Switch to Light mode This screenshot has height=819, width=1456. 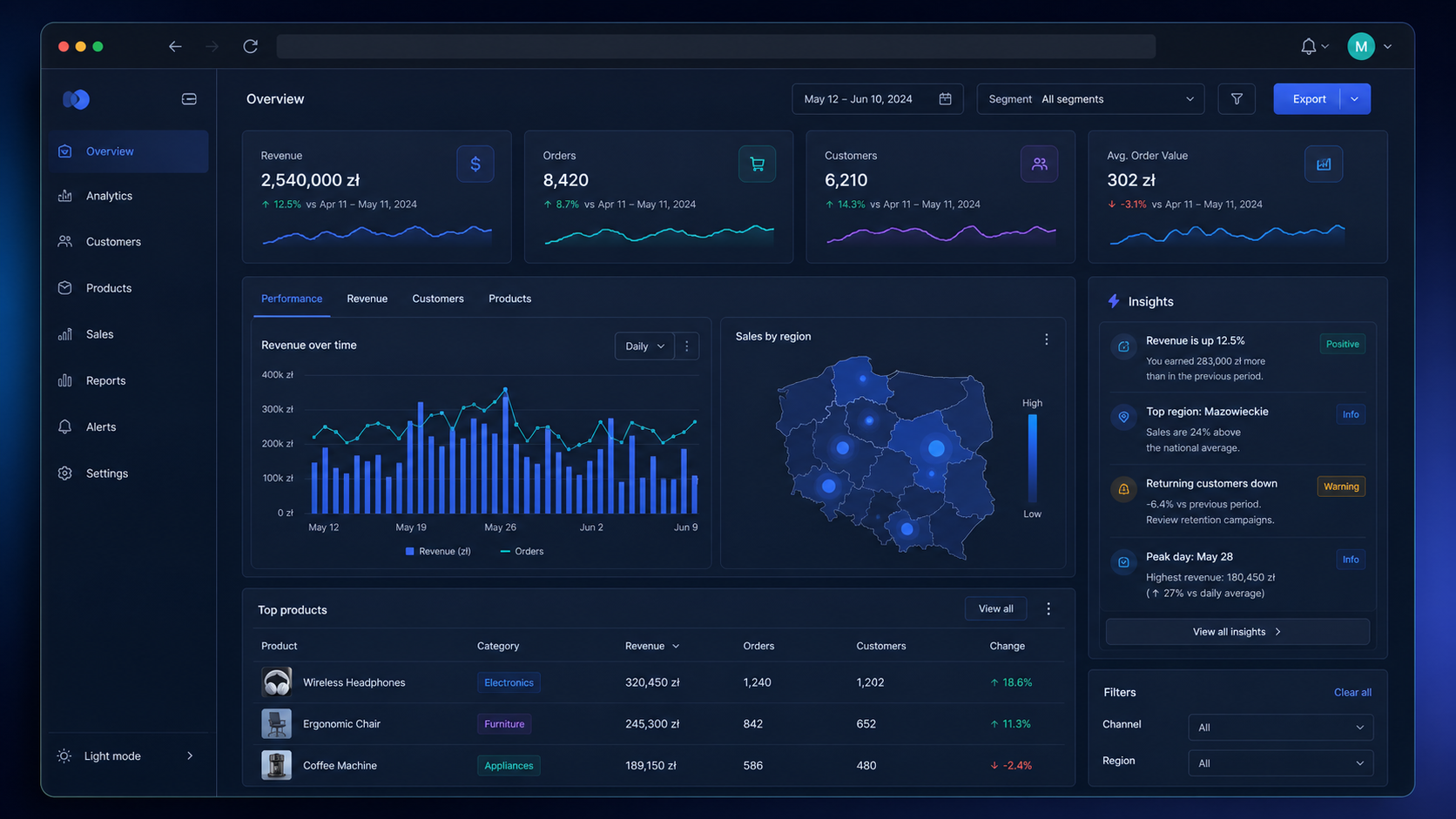tap(126, 756)
